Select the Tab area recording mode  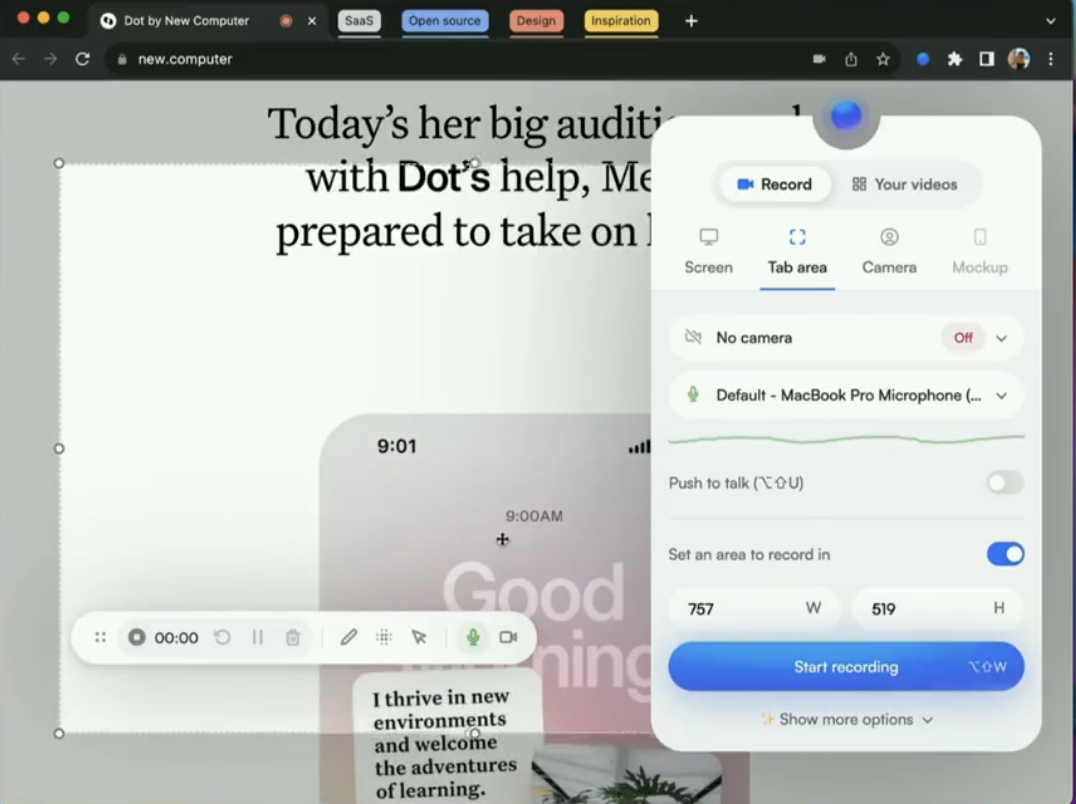(x=797, y=252)
